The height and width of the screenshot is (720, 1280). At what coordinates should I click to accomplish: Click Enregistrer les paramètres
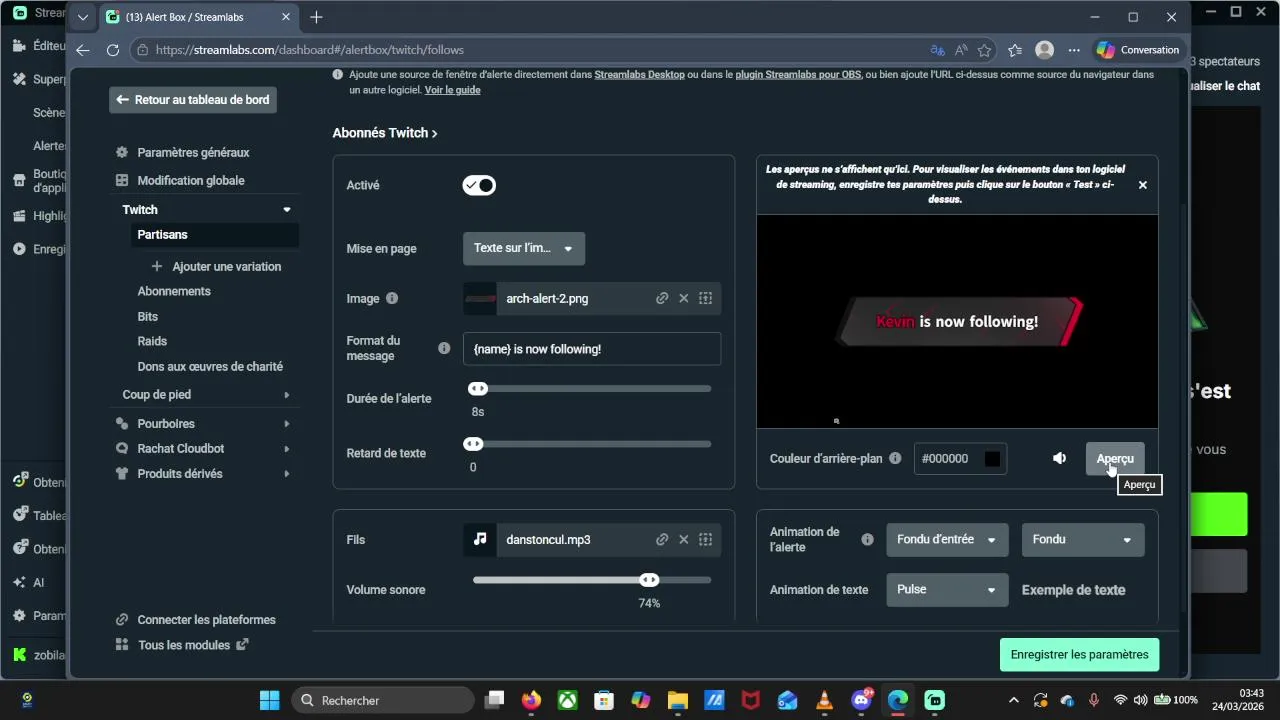point(1079,655)
